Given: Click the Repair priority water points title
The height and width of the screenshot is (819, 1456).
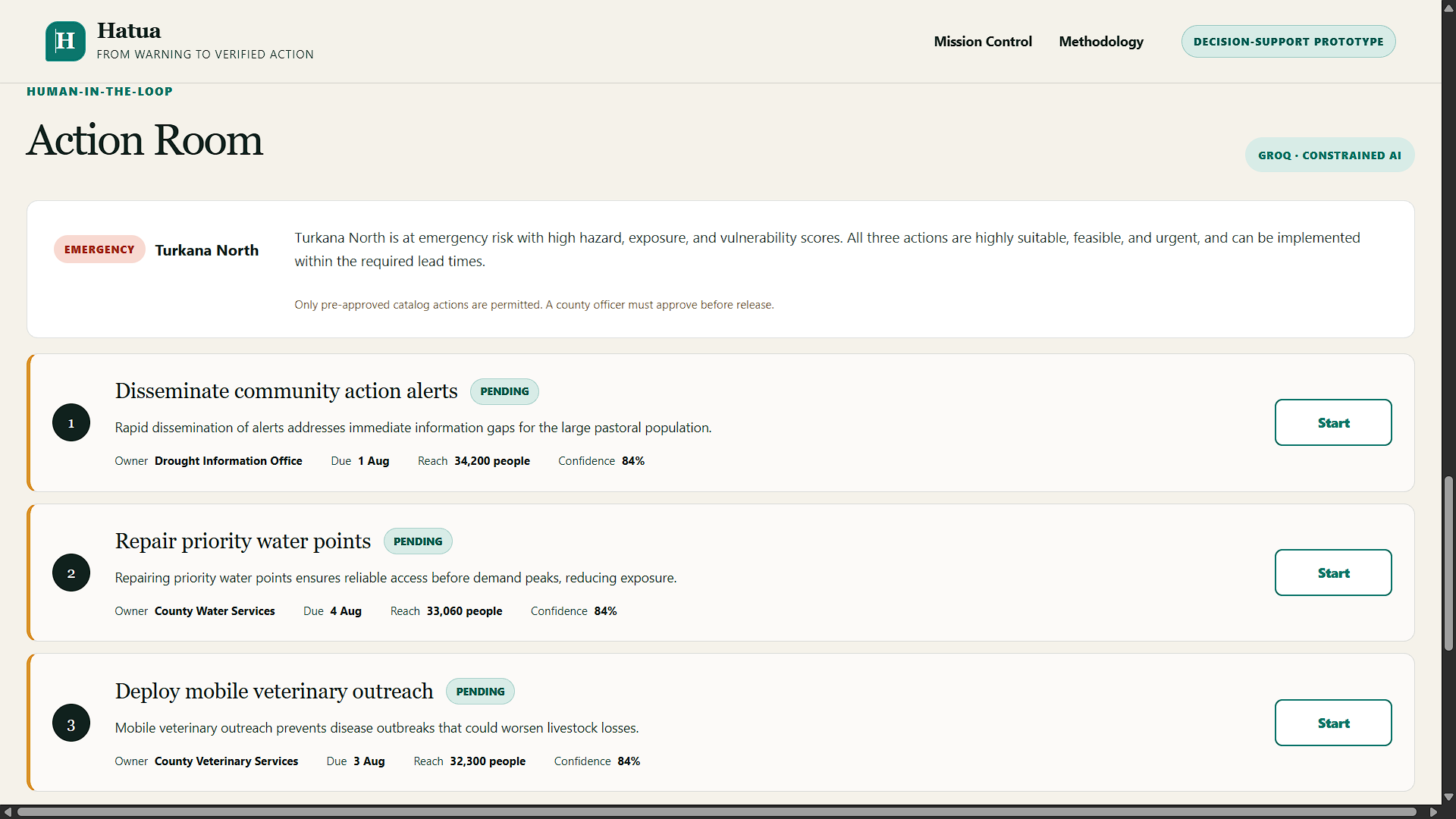Looking at the screenshot, I should 243,541.
